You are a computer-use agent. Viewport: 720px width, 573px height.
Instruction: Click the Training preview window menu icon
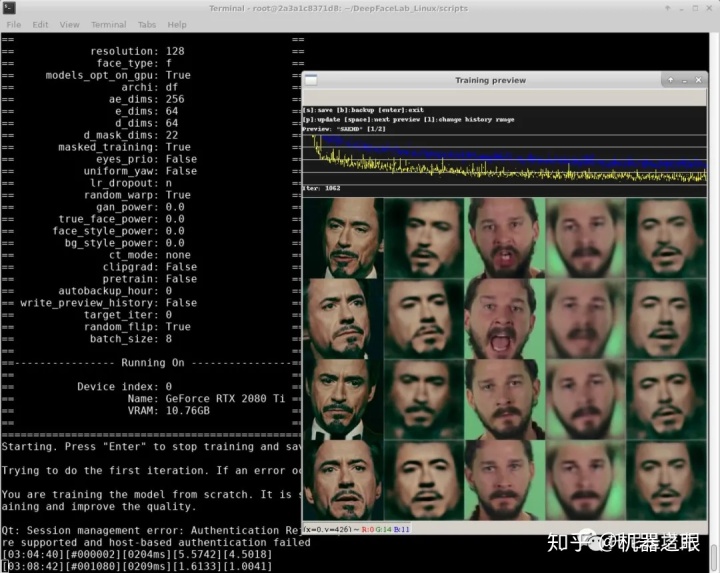[x=311, y=80]
